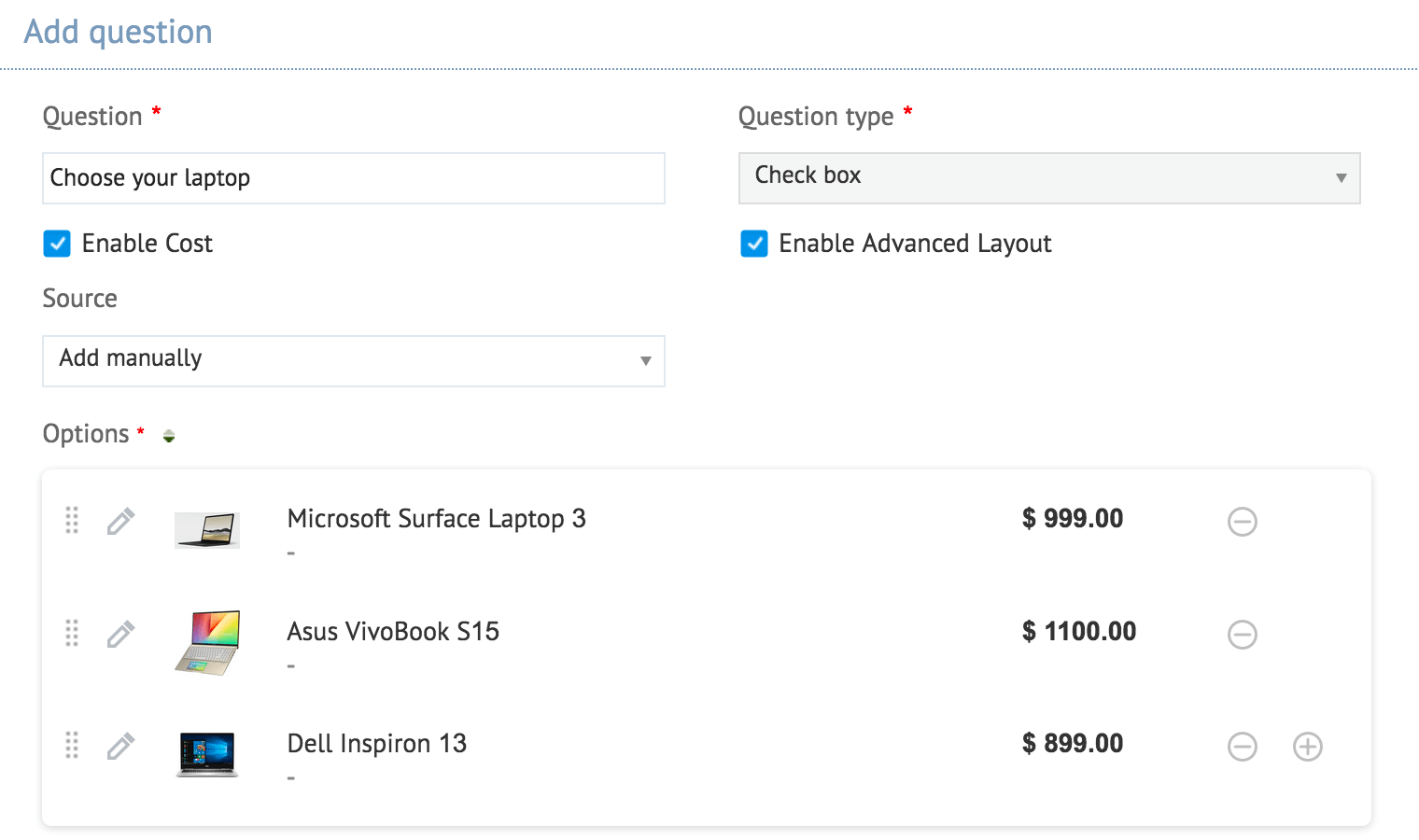Remove the Microsoft Surface Laptop 3 option

coord(1242,522)
